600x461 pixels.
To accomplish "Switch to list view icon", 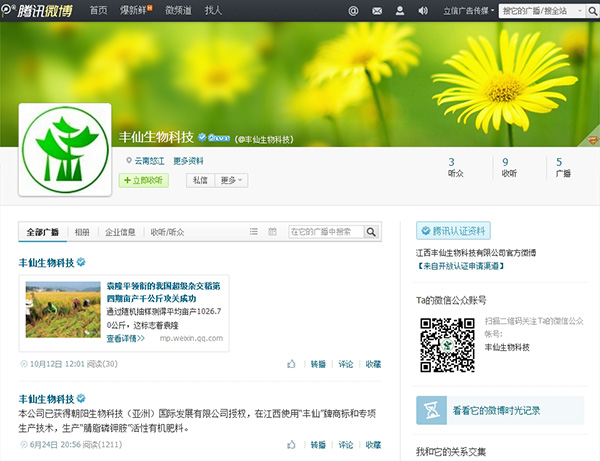I will click(x=253, y=231).
